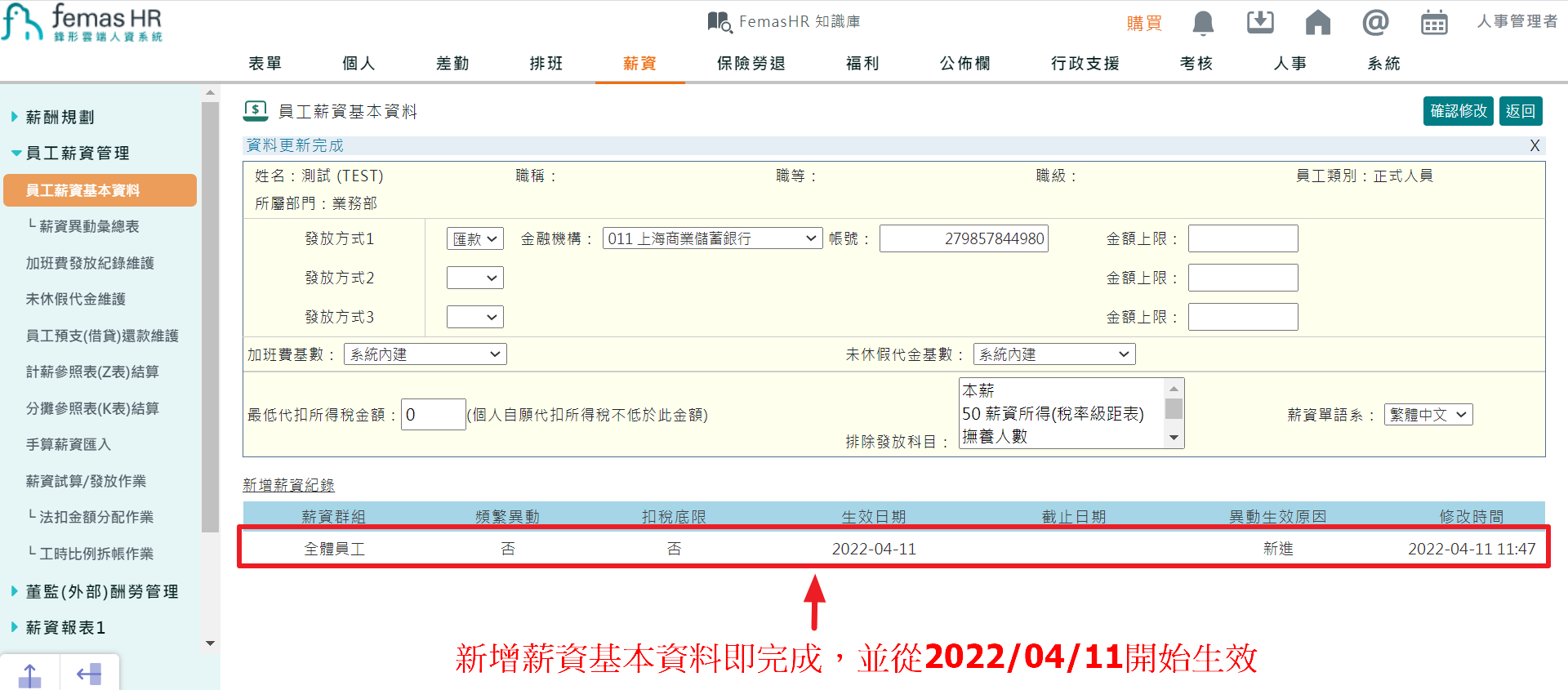Click the 返回 button
This screenshot has height=690, width=1568.
[x=1521, y=111]
